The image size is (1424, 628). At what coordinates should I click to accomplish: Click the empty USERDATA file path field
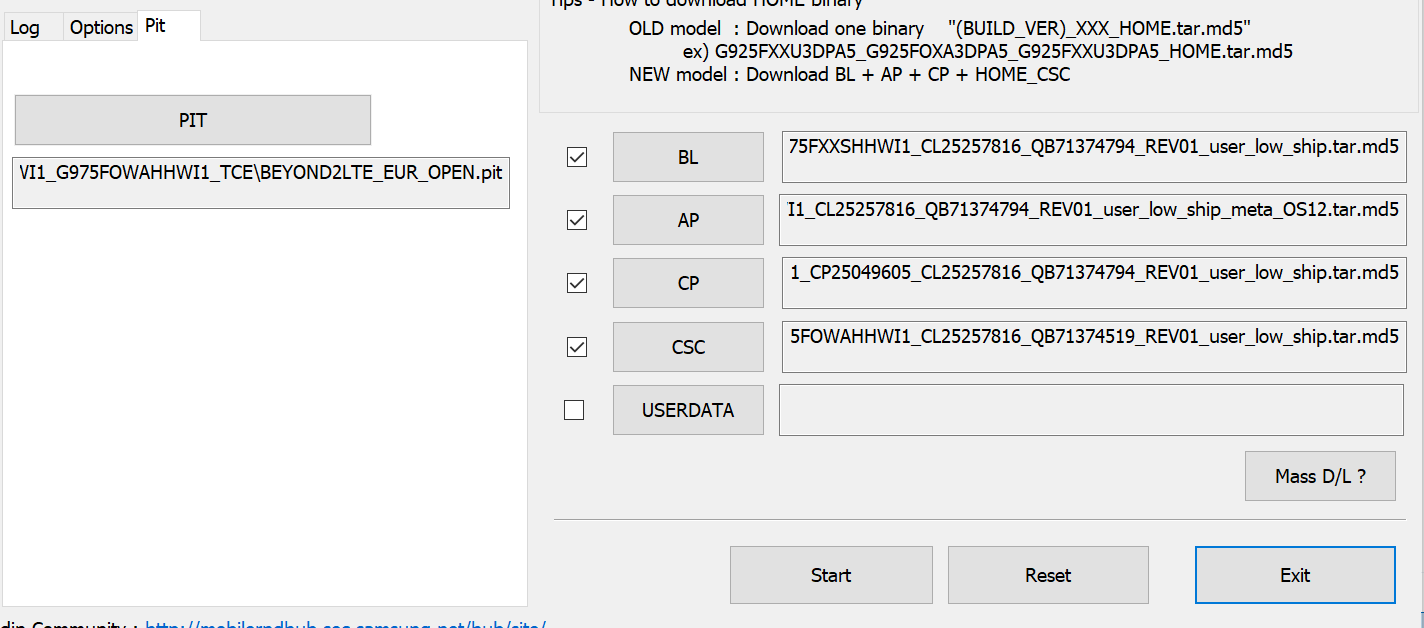coord(1092,410)
